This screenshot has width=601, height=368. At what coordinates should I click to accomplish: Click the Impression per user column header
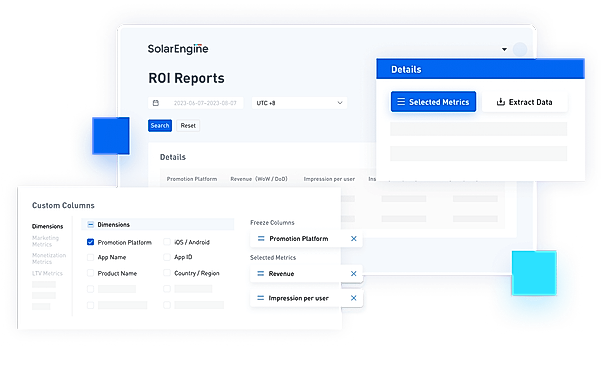pos(329,179)
